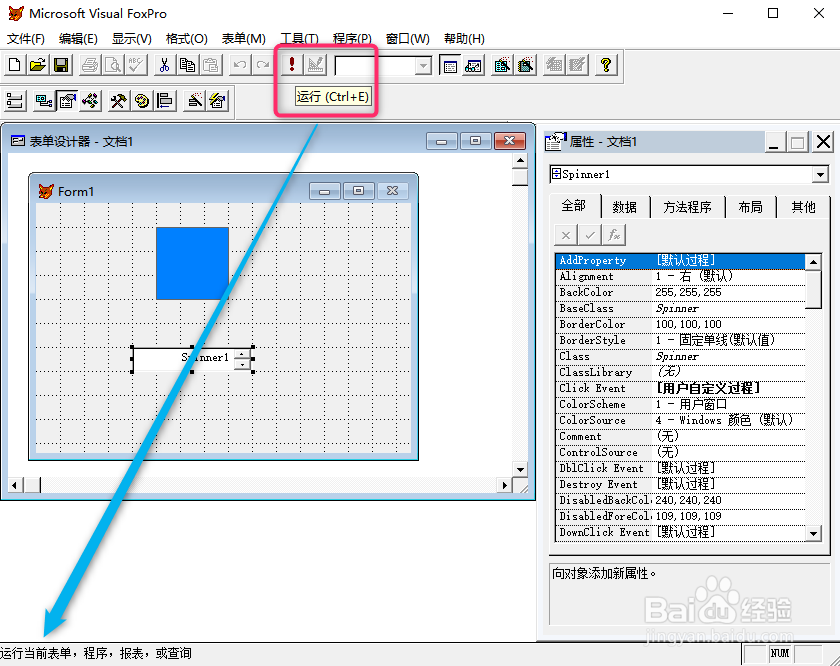Switch to the 数据 properties tab
840x666 pixels.
tap(625, 207)
